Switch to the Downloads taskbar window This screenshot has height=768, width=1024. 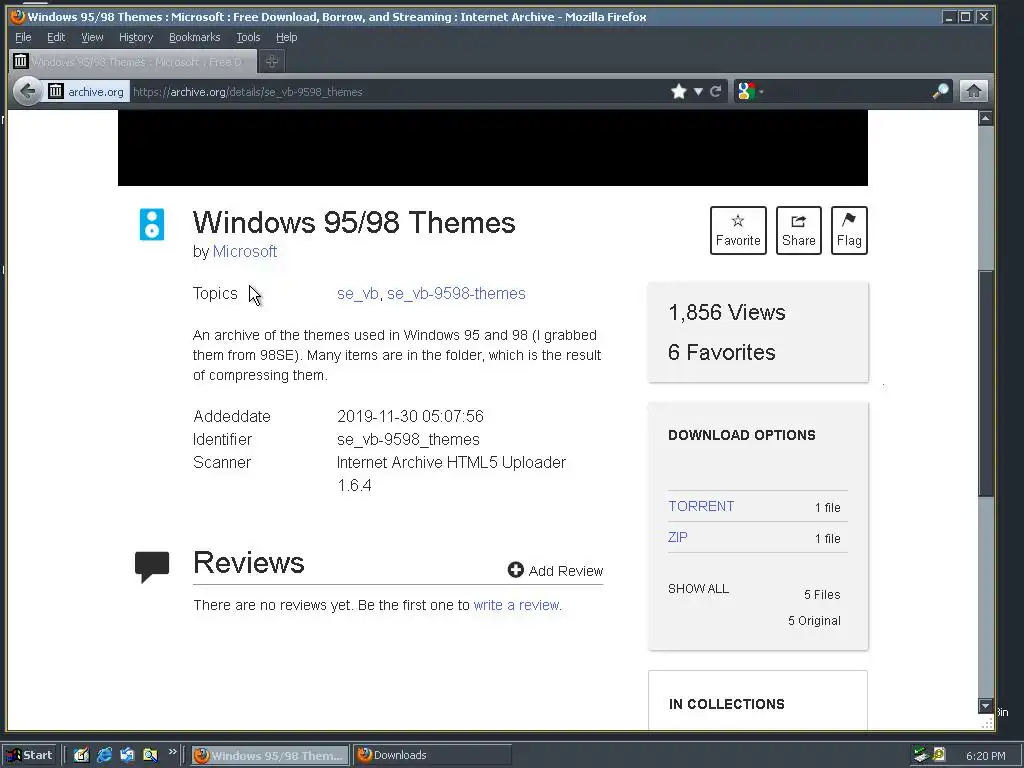pos(431,756)
